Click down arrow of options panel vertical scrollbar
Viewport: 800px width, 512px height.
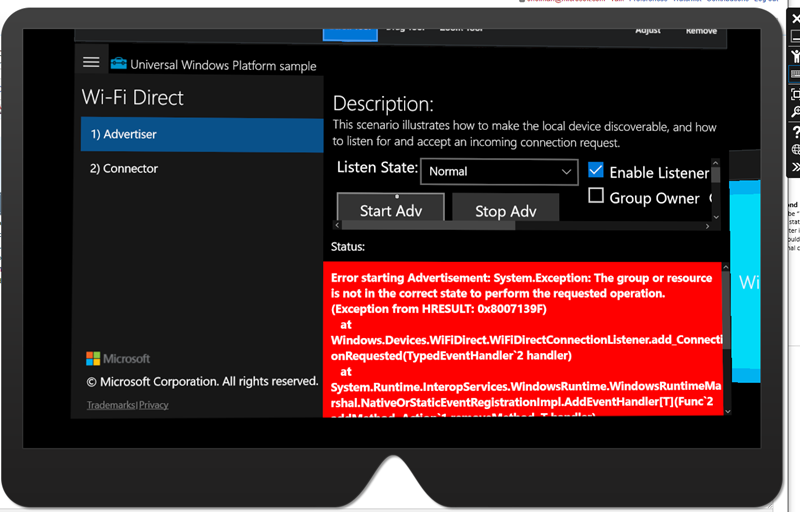pyautogui.click(x=716, y=217)
